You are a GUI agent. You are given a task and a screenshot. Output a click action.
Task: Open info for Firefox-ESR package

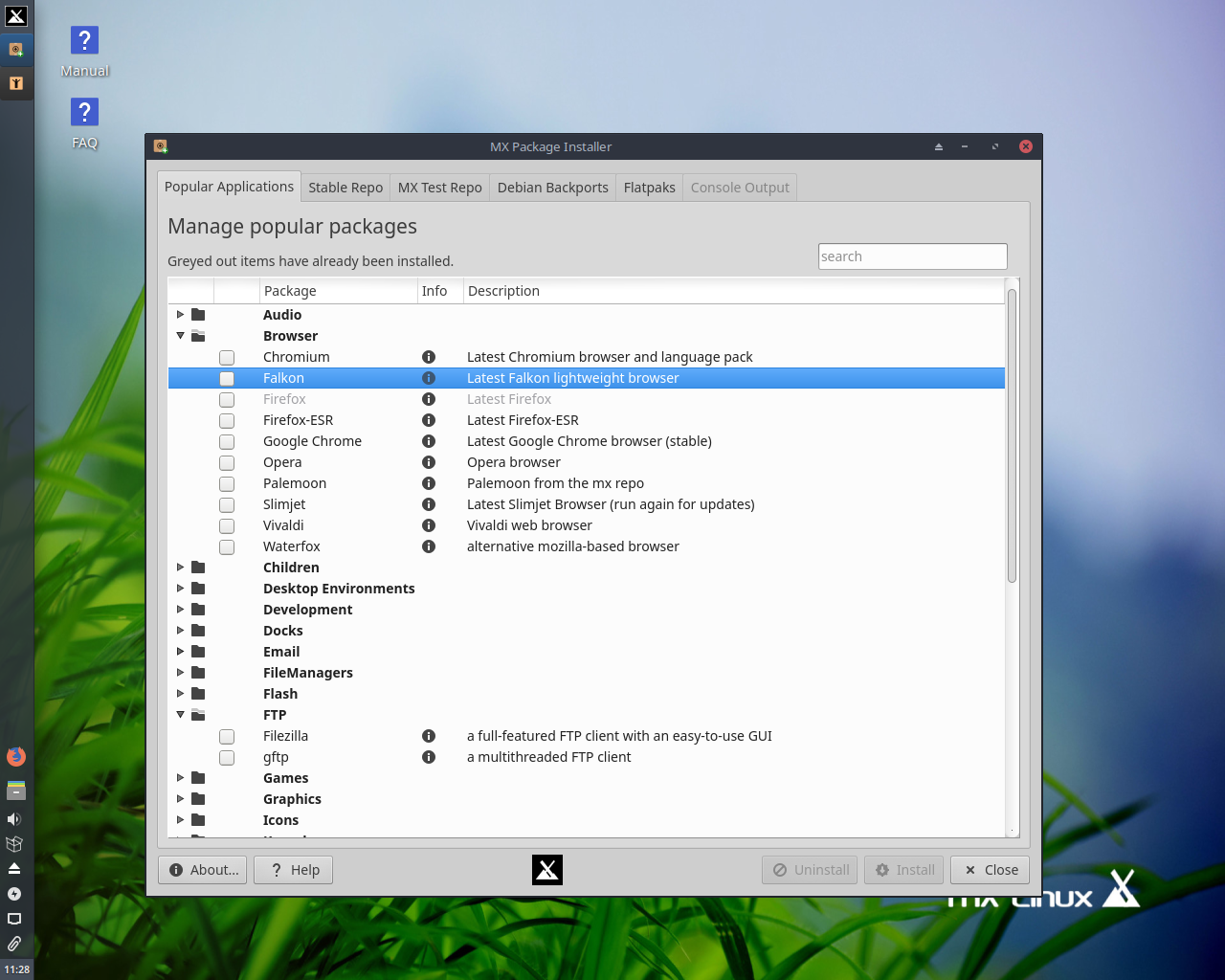coord(429,420)
